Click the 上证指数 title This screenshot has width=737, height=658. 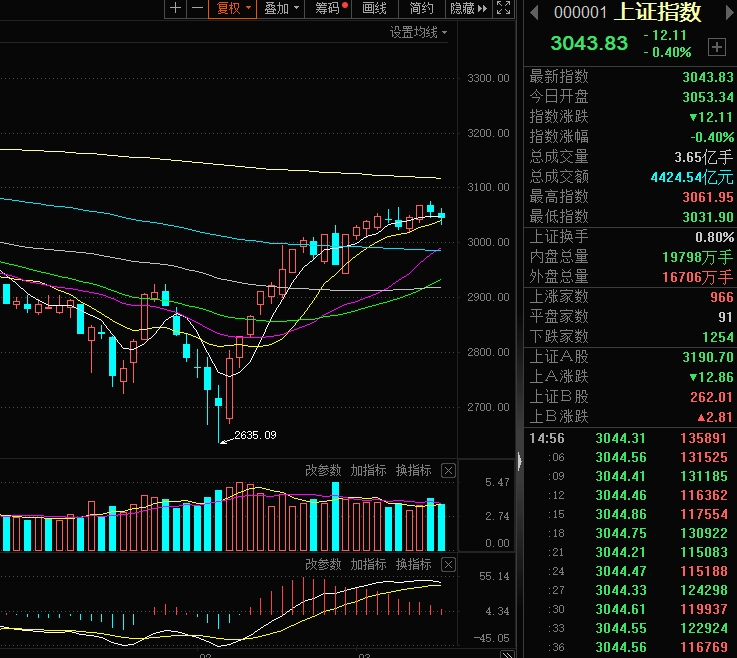(x=658, y=12)
